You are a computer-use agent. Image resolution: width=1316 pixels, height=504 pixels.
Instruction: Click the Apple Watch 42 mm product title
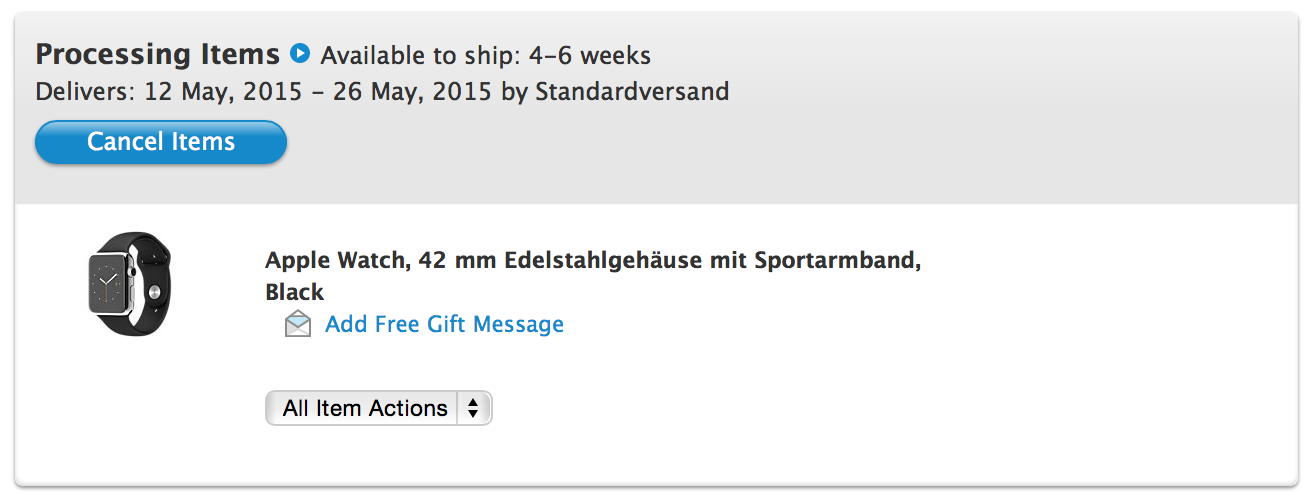click(x=592, y=261)
